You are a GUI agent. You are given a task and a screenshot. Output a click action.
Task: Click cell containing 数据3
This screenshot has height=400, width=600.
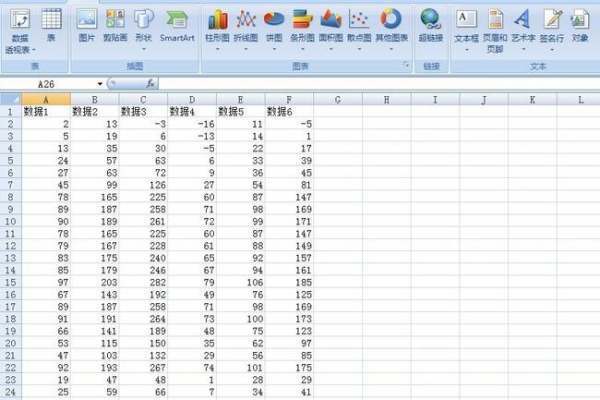pos(143,112)
